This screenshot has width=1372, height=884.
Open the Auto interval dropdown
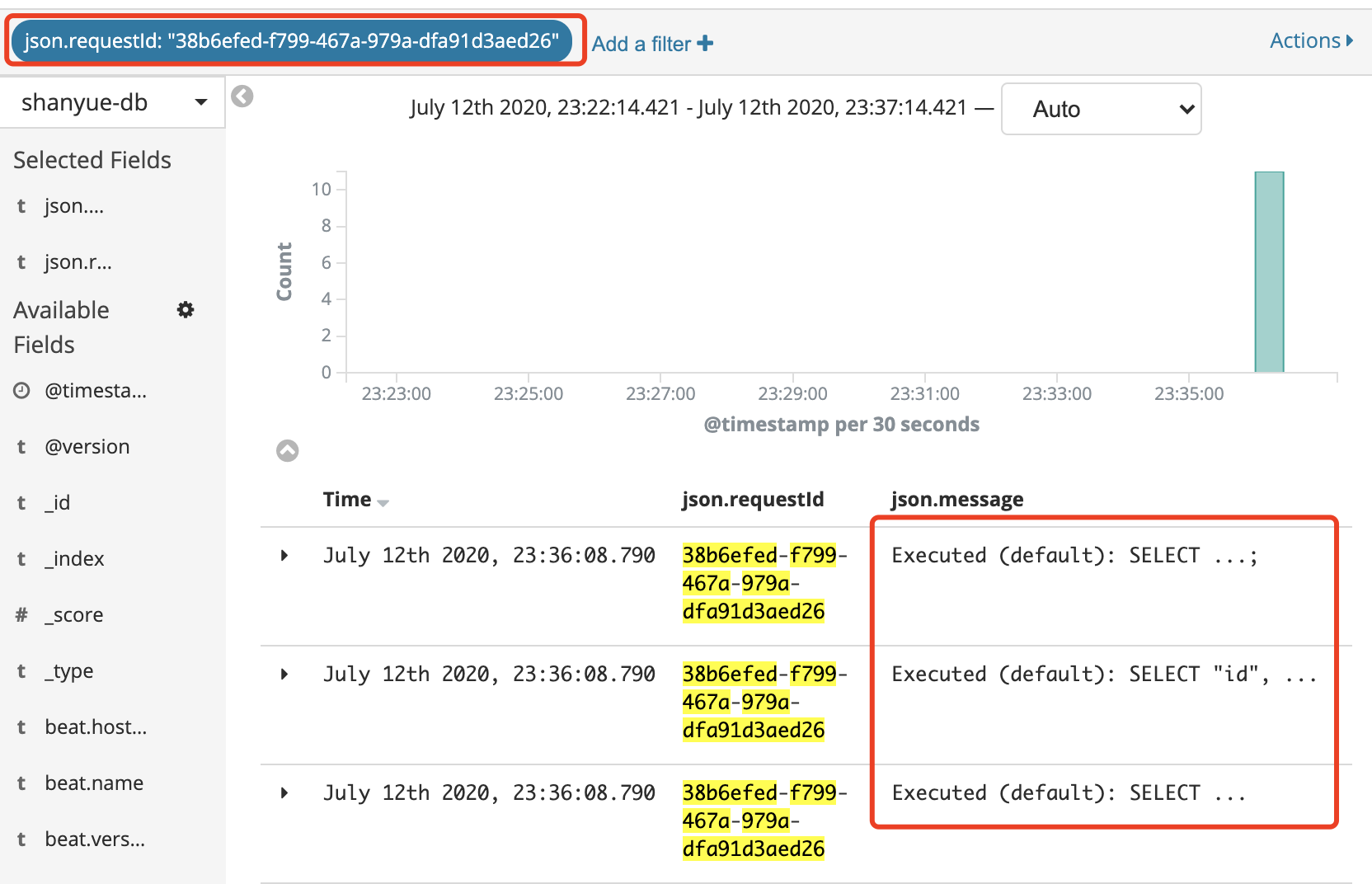pos(1101,109)
